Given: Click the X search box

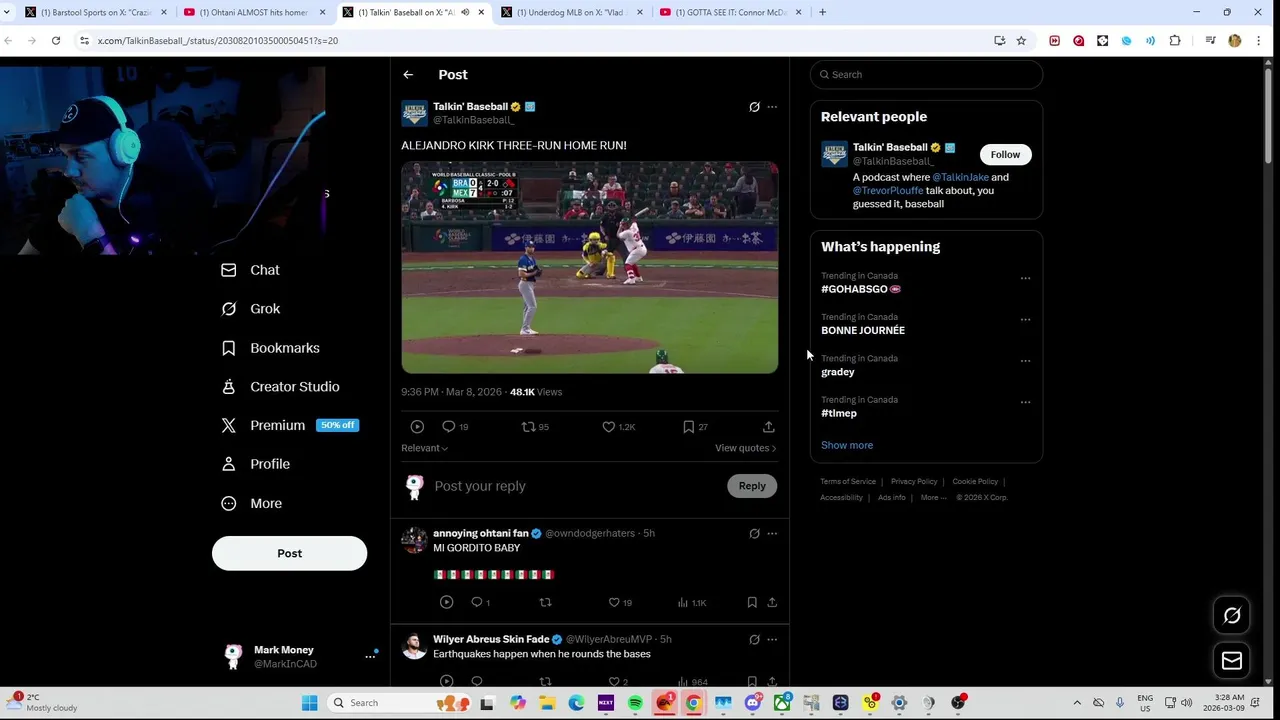Looking at the screenshot, I should [x=926, y=75].
